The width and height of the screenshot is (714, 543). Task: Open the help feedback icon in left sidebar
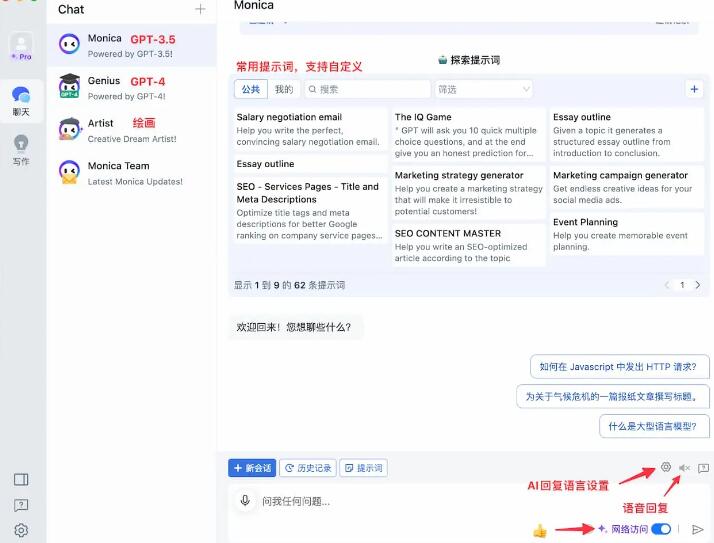pyautogui.click(x=21, y=505)
